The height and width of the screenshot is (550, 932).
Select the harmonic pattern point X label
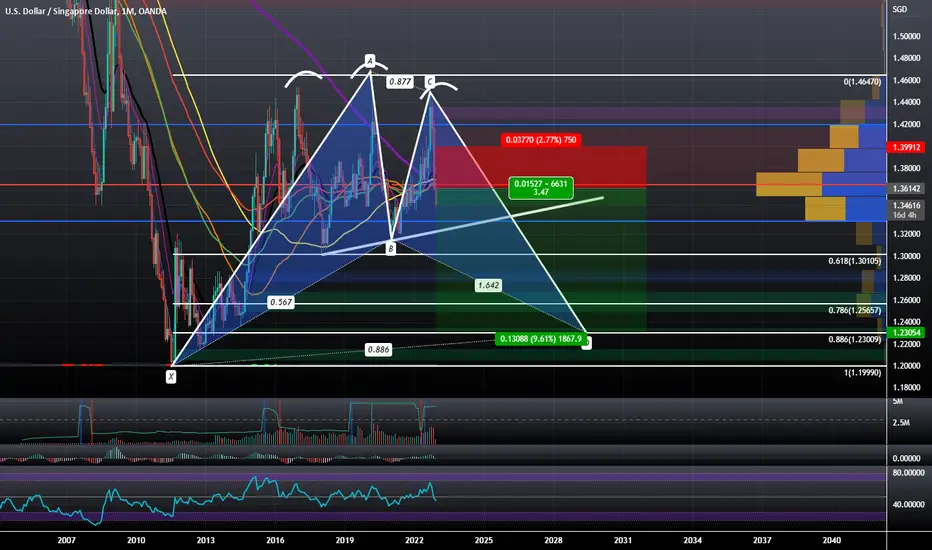point(171,376)
